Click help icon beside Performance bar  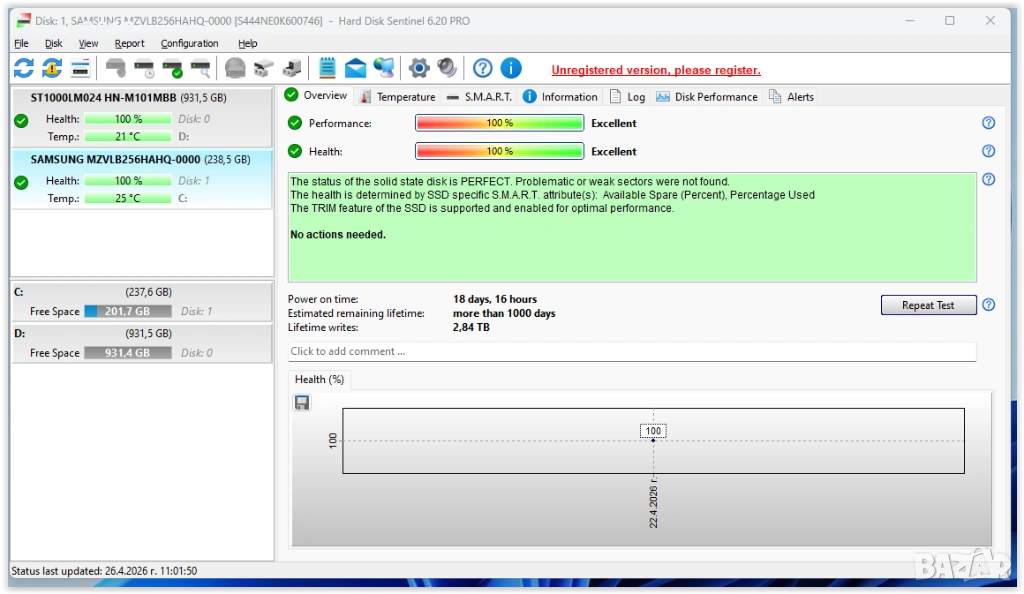[988, 123]
